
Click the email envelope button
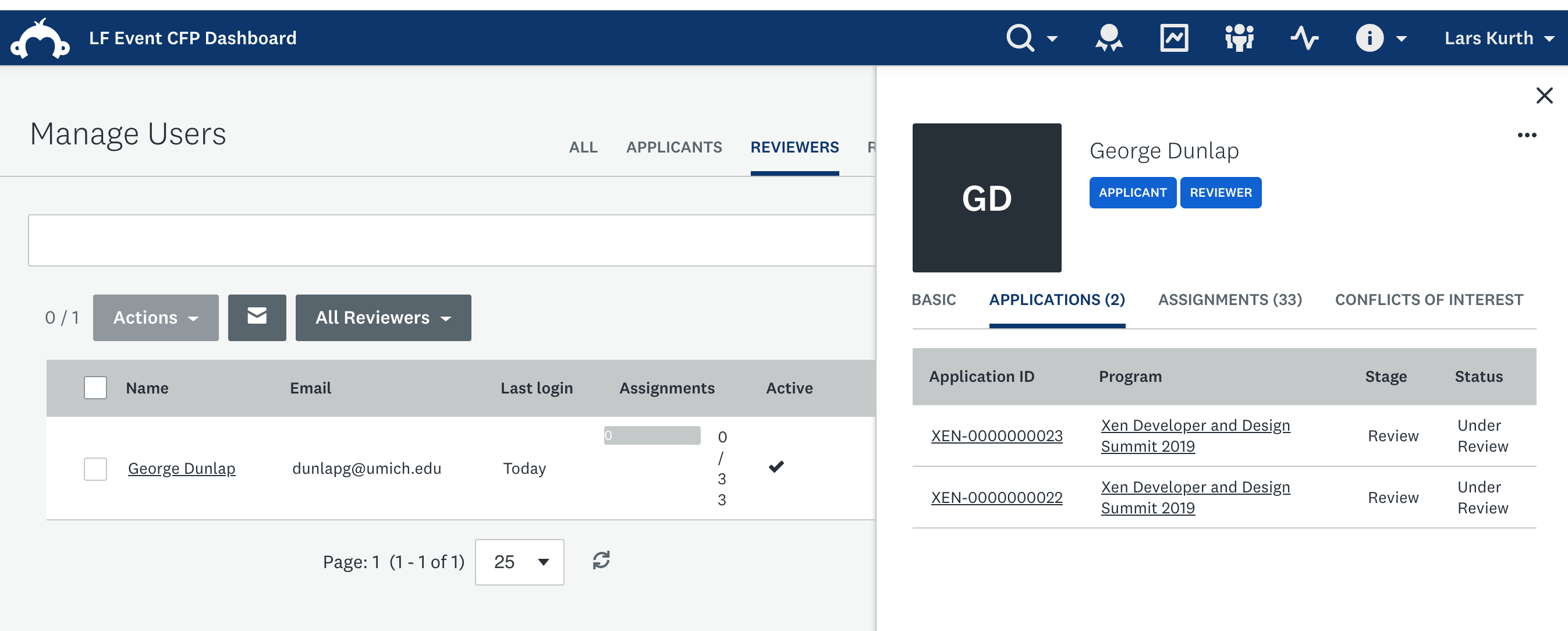256,318
